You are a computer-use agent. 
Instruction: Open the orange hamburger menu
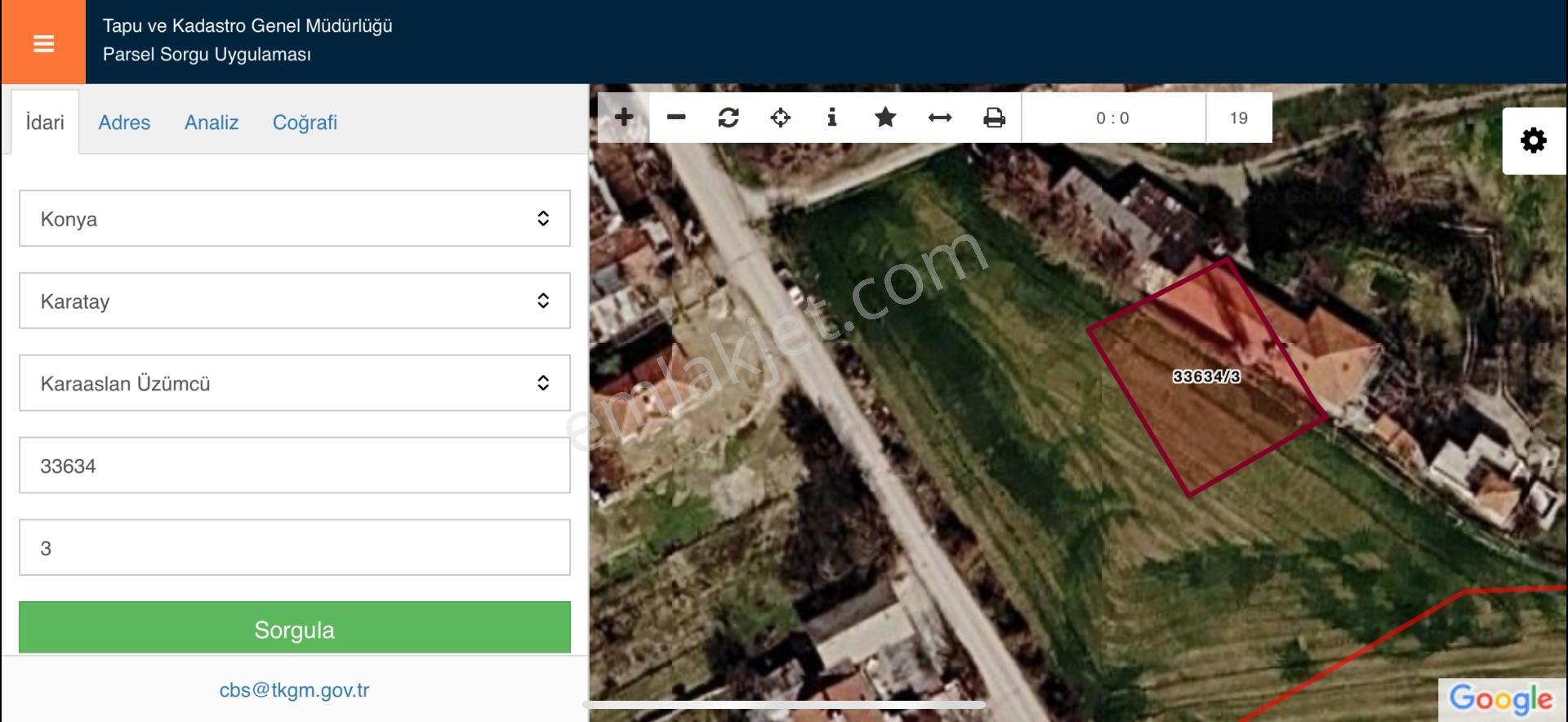click(43, 42)
